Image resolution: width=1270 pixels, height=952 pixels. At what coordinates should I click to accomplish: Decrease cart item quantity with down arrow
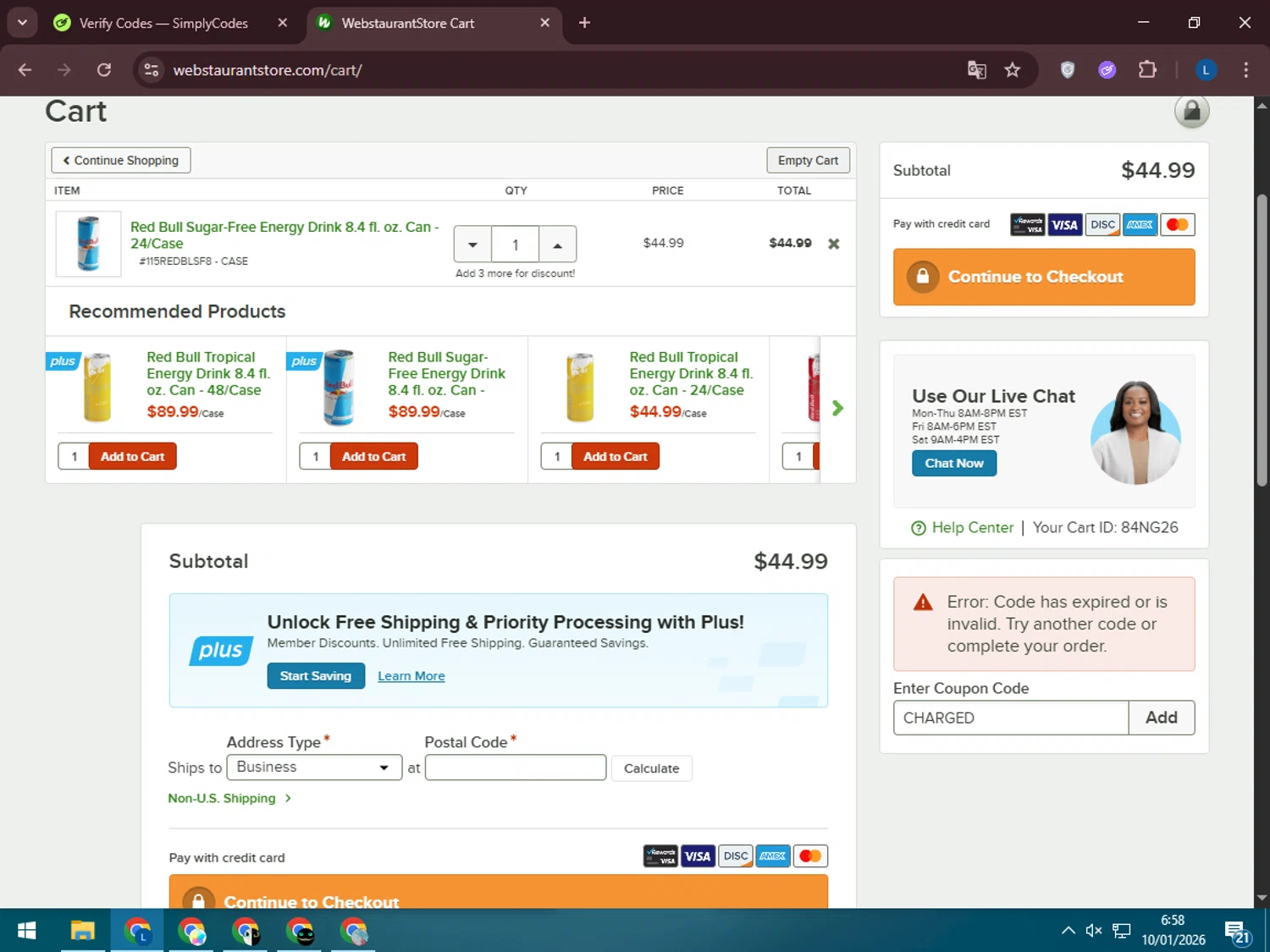[472, 245]
